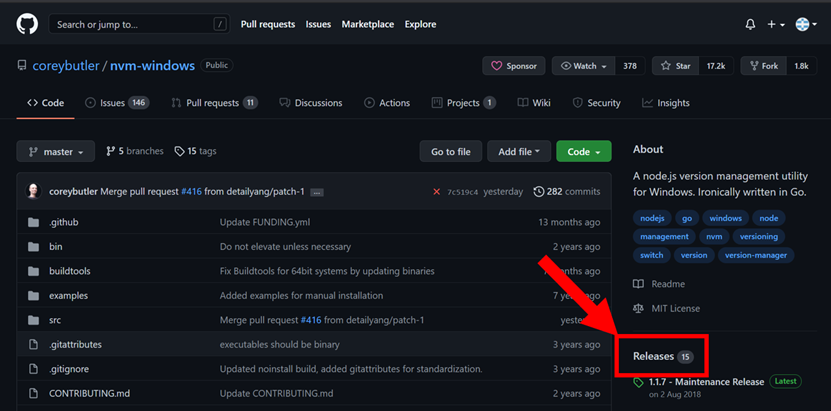Click the go topic tag
Viewport: 831px width, 411px height.
click(x=687, y=218)
